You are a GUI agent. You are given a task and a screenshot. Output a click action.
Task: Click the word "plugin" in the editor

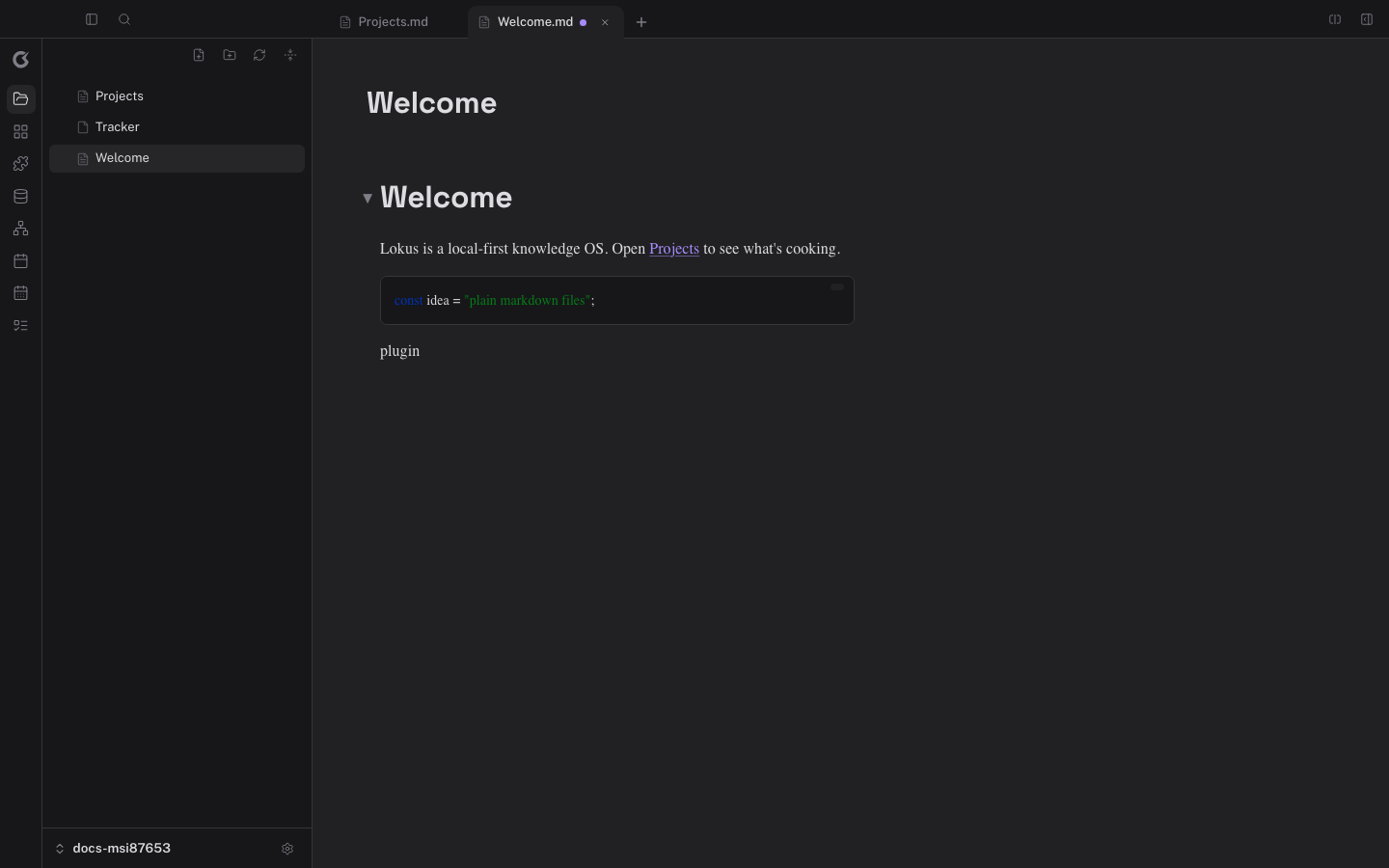click(399, 351)
